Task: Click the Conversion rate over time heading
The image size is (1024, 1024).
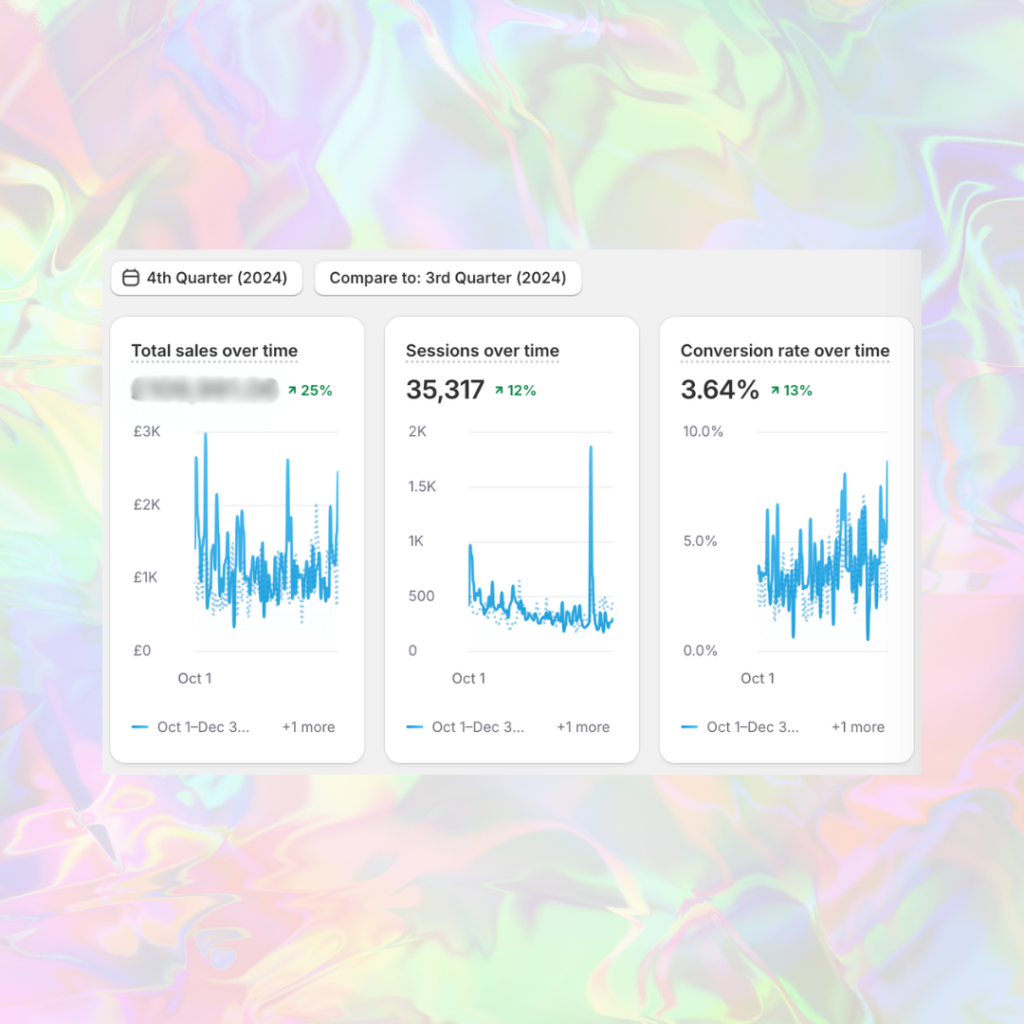Action: point(785,351)
